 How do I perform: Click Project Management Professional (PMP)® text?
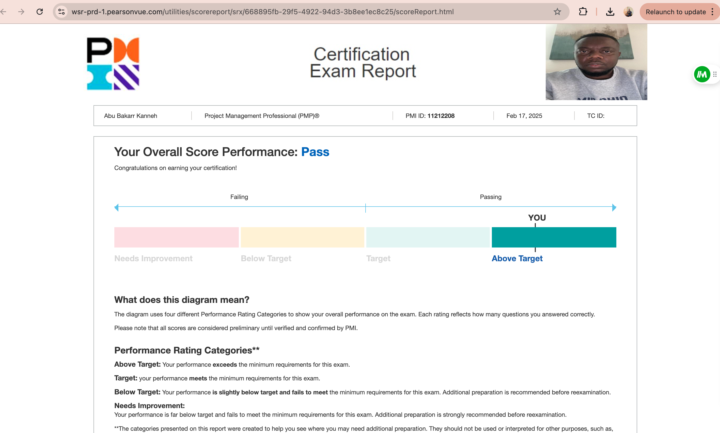pos(262,116)
